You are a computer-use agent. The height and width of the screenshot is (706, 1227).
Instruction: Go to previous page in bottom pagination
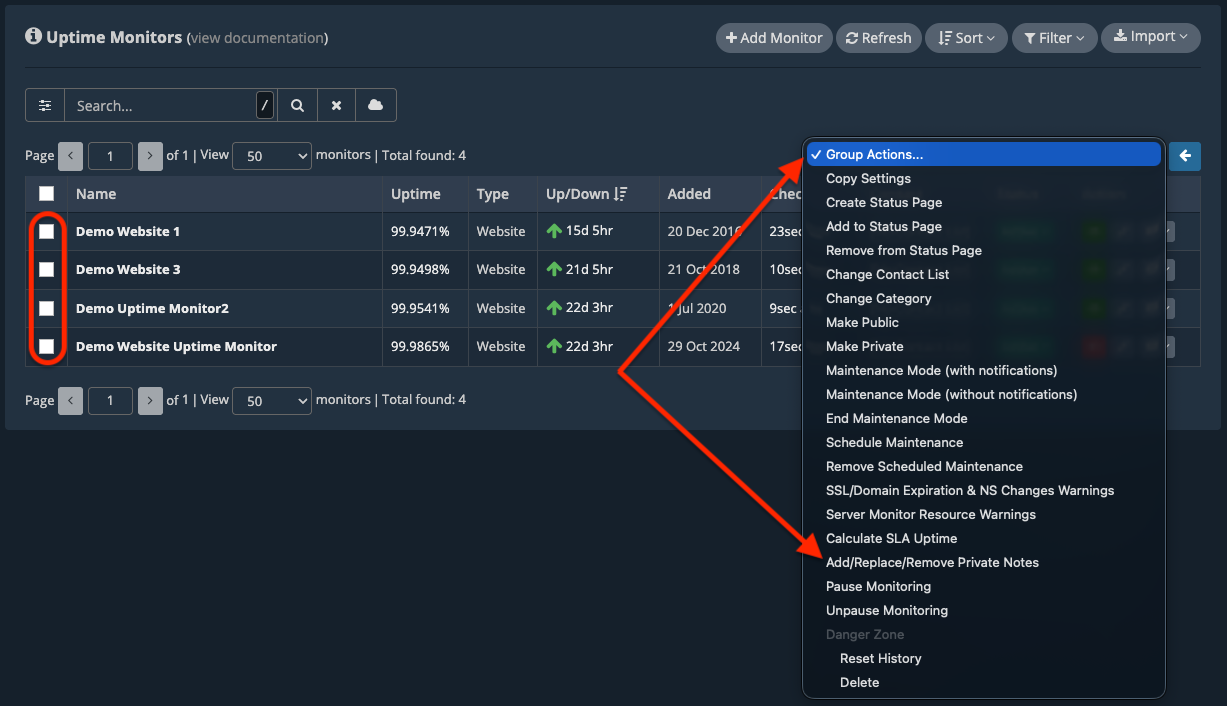(70, 400)
